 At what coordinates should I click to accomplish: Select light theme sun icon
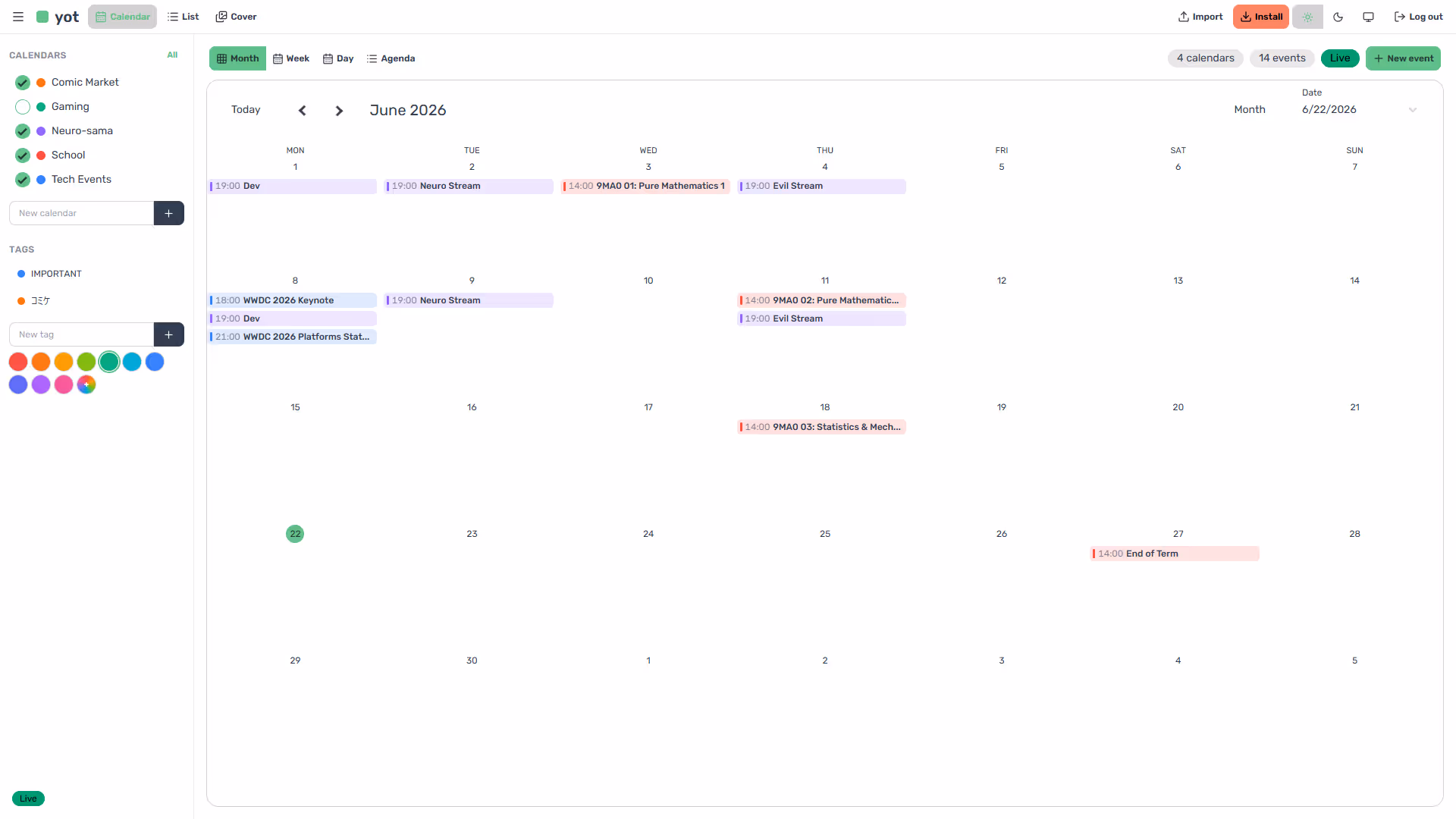click(x=1307, y=17)
